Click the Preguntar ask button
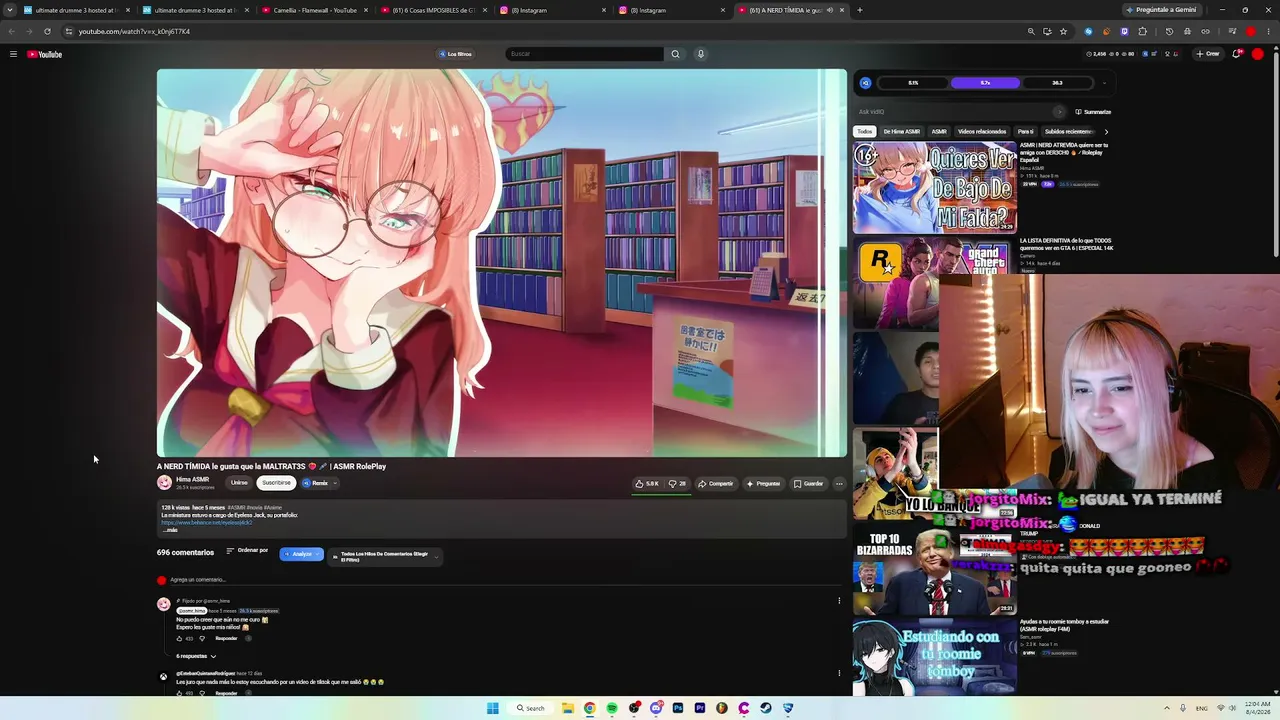 (763, 484)
